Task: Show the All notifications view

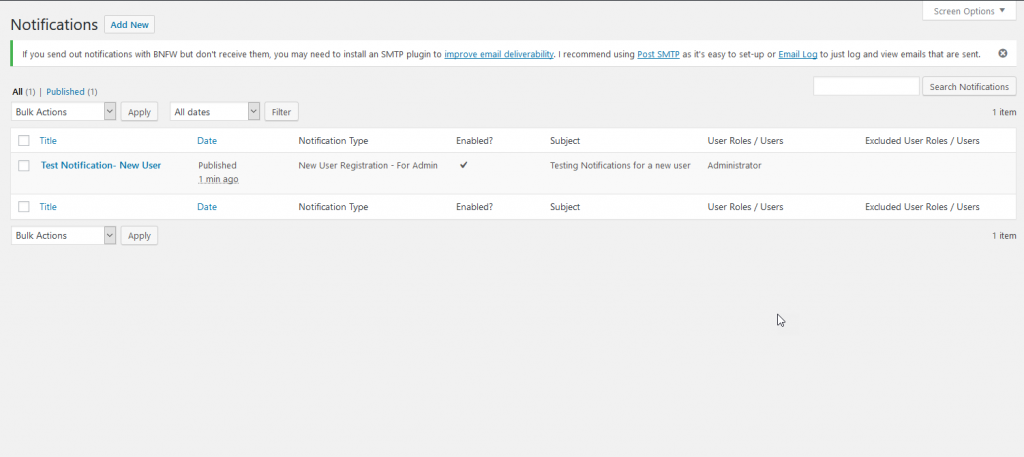Action: click(17, 91)
